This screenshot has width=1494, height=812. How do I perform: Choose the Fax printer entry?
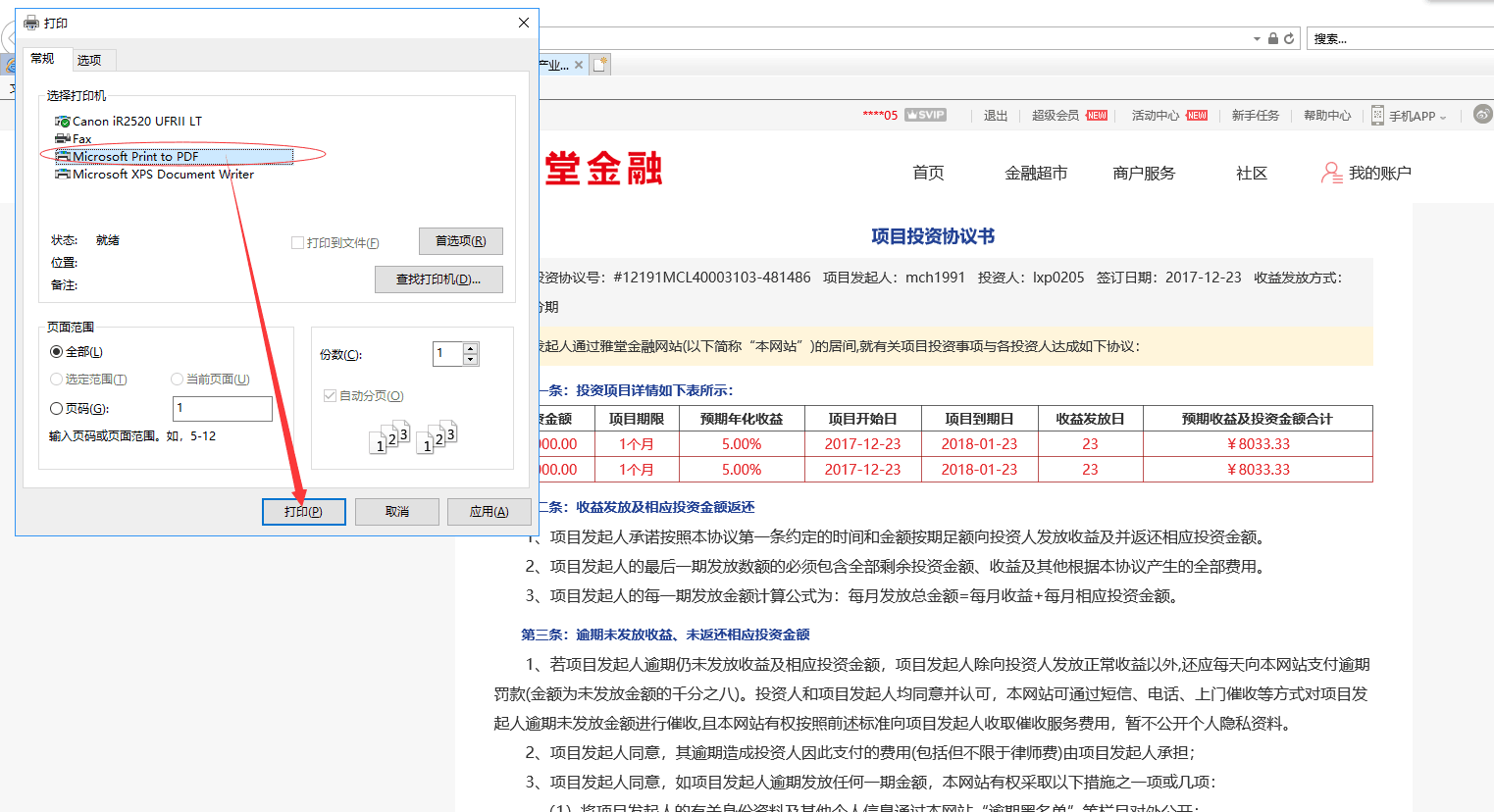tap(81, 139)
